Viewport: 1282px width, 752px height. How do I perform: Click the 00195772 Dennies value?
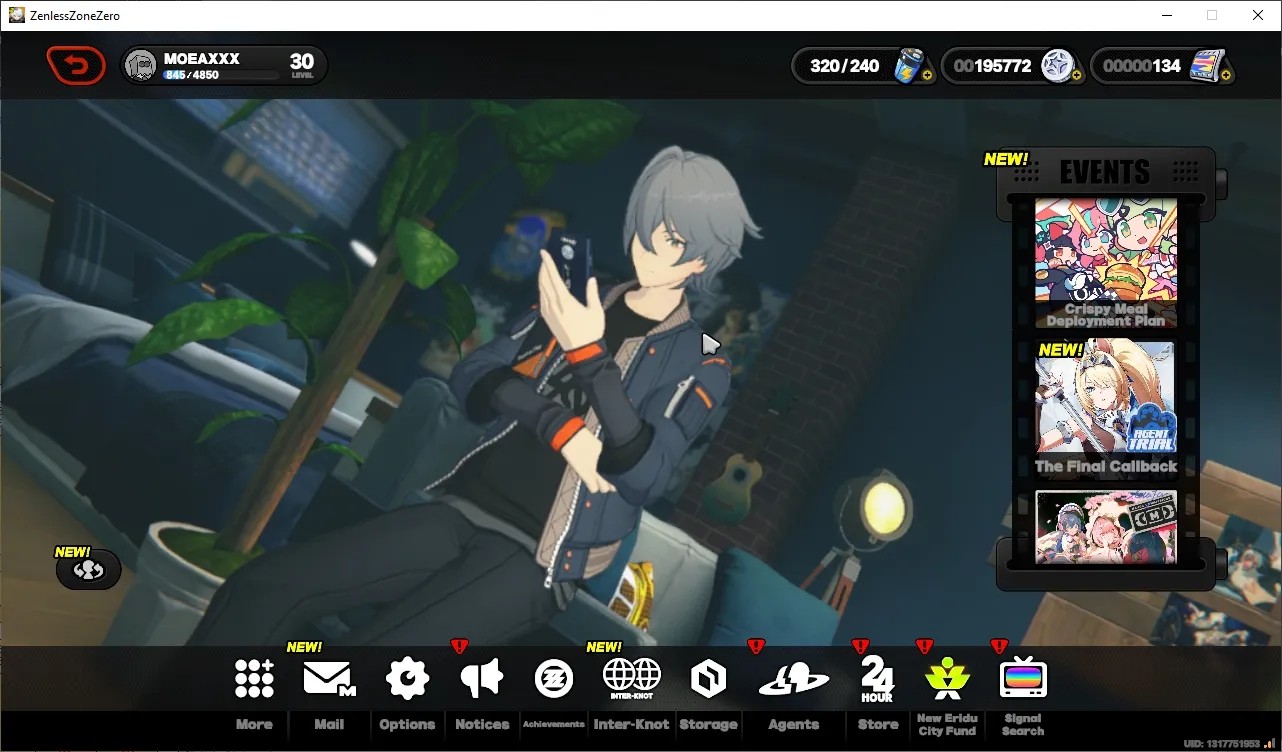click(x=992, y=66)
